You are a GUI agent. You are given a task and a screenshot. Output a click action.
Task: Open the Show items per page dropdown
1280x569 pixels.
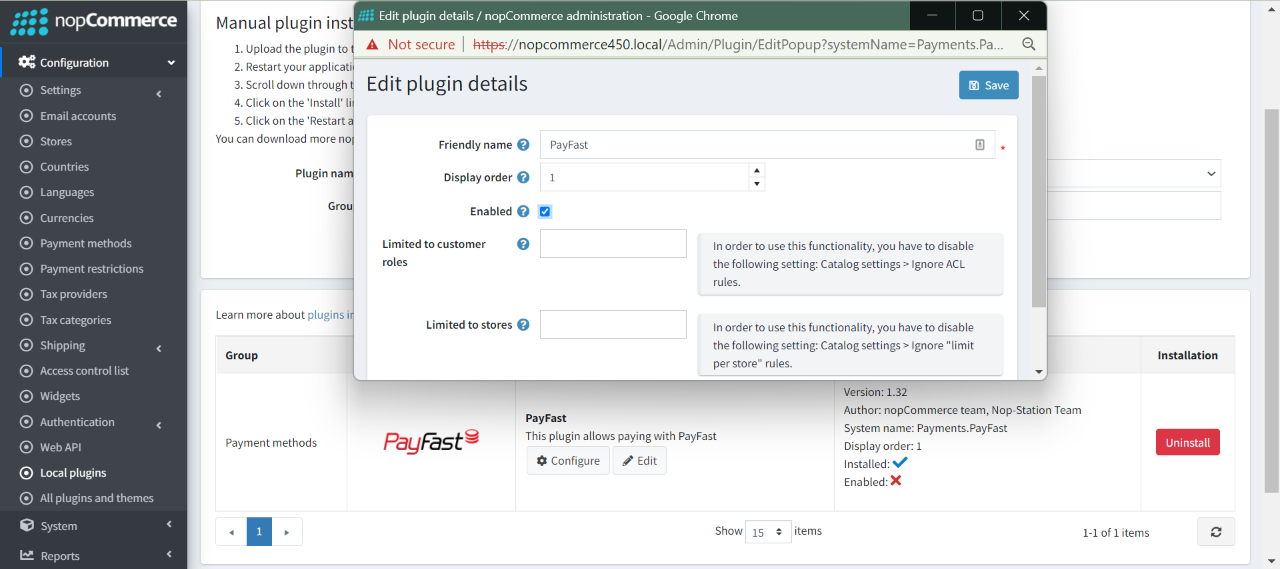pyautogui.click(x=768, y=532)
